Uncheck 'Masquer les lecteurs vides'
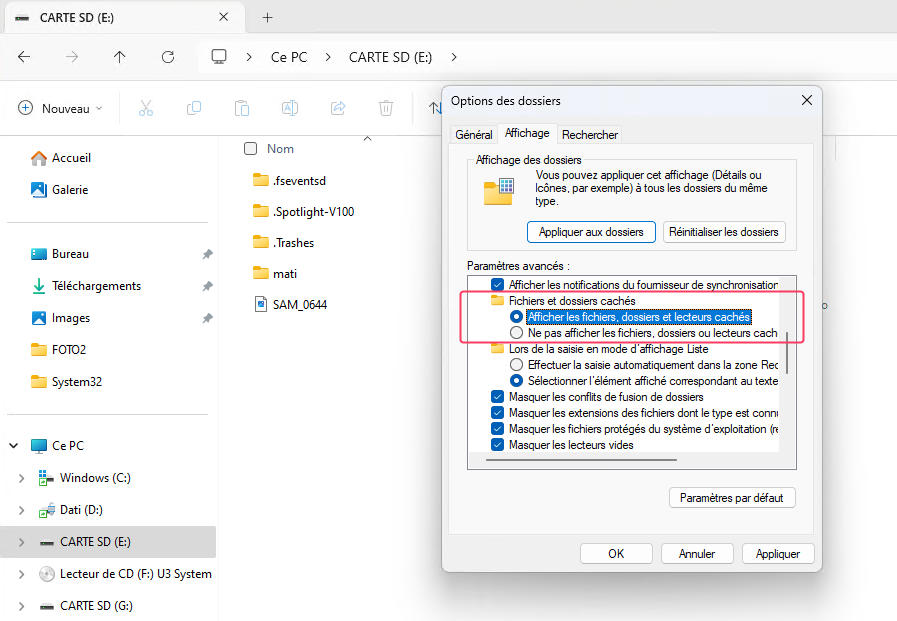The width and height of the screenshot is (897, 621). point(497,444)
